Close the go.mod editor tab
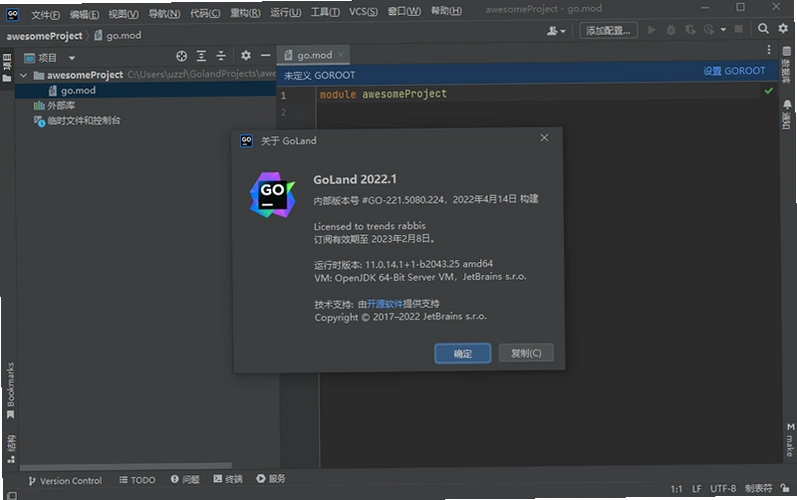The image size is (797, 500). (x=341, y=54)
